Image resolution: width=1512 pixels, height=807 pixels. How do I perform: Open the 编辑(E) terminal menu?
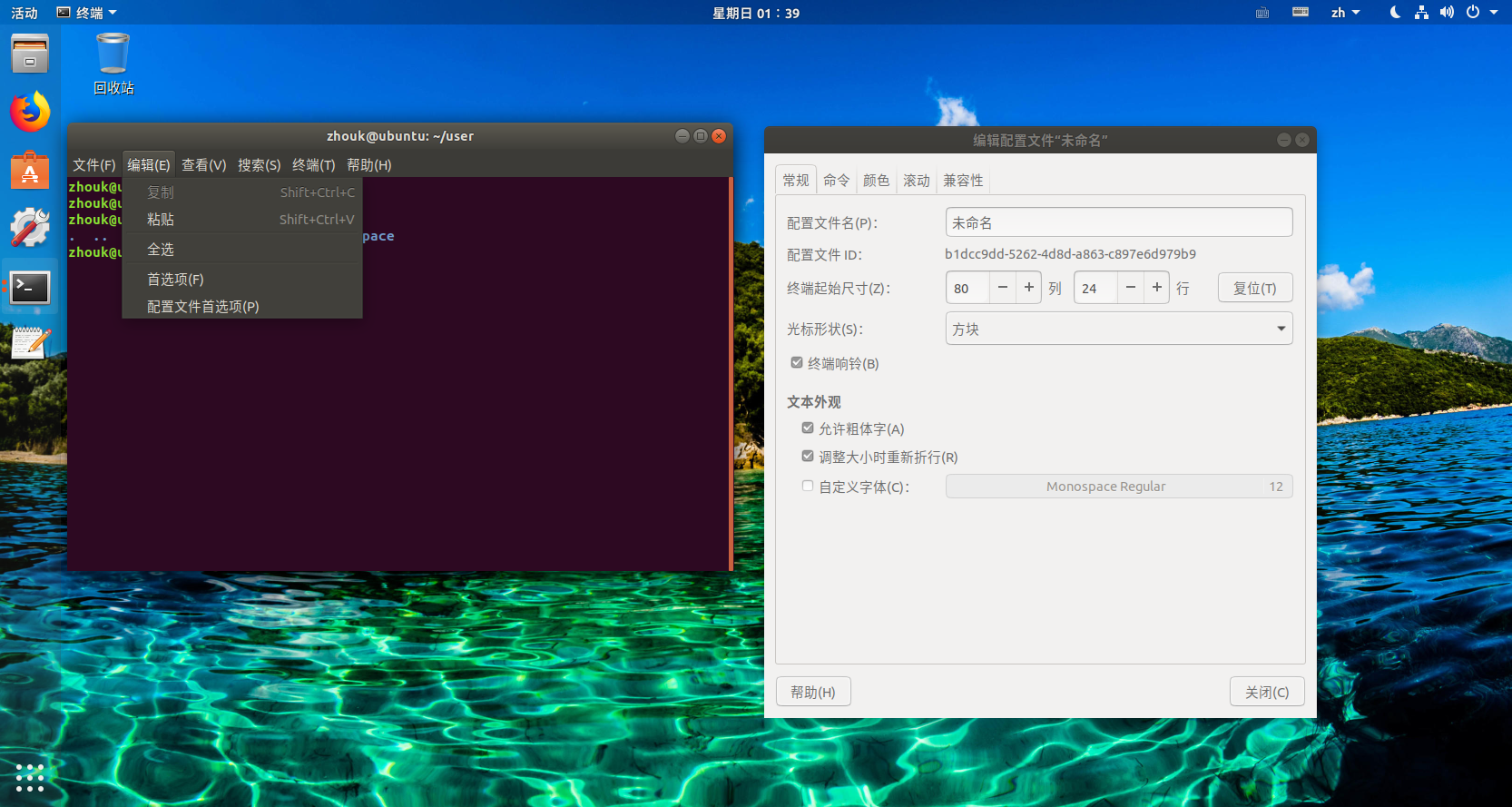tap(149, 164)
